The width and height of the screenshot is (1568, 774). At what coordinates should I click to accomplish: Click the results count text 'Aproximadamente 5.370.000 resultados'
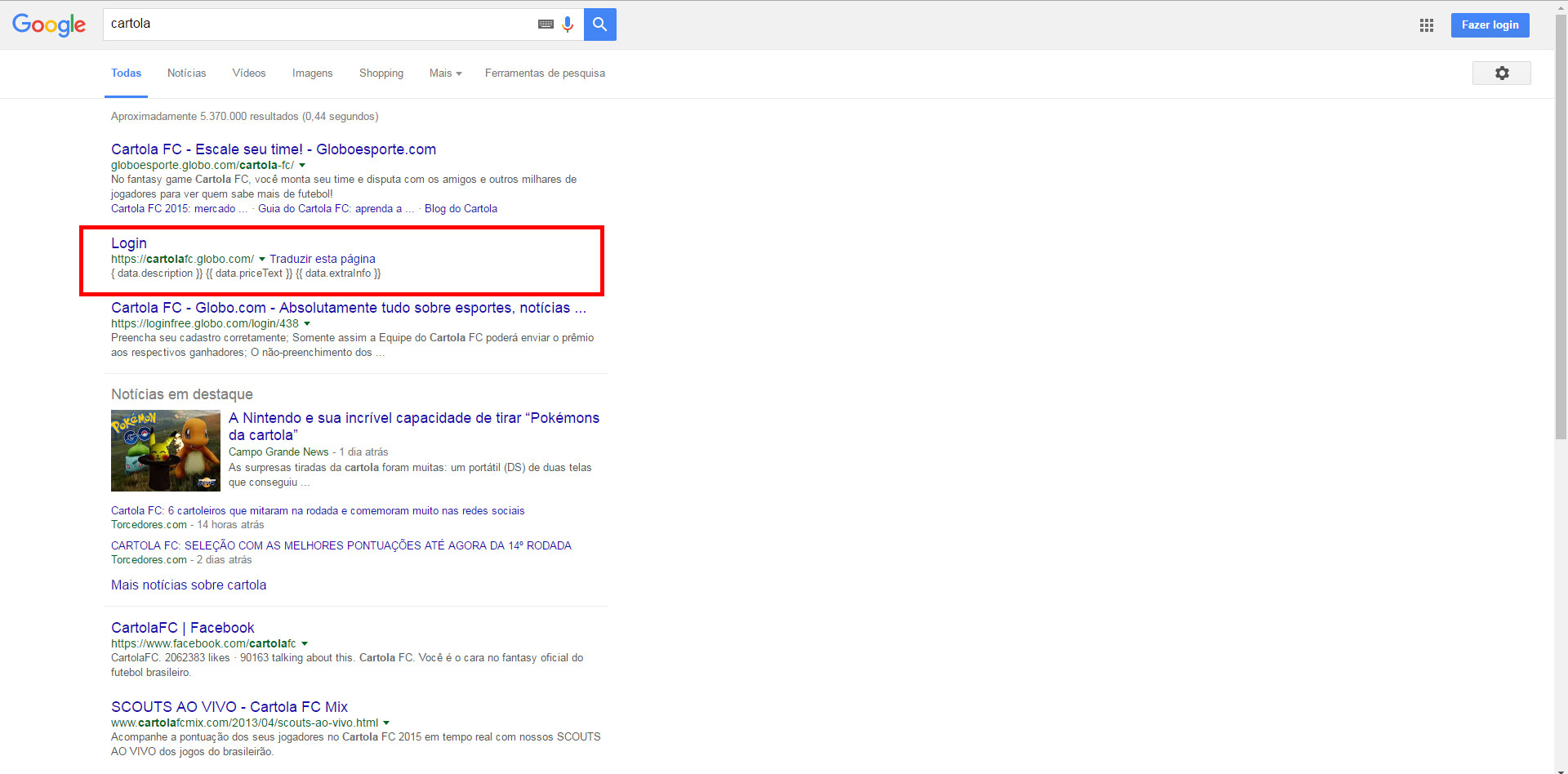tap(205, 117)
